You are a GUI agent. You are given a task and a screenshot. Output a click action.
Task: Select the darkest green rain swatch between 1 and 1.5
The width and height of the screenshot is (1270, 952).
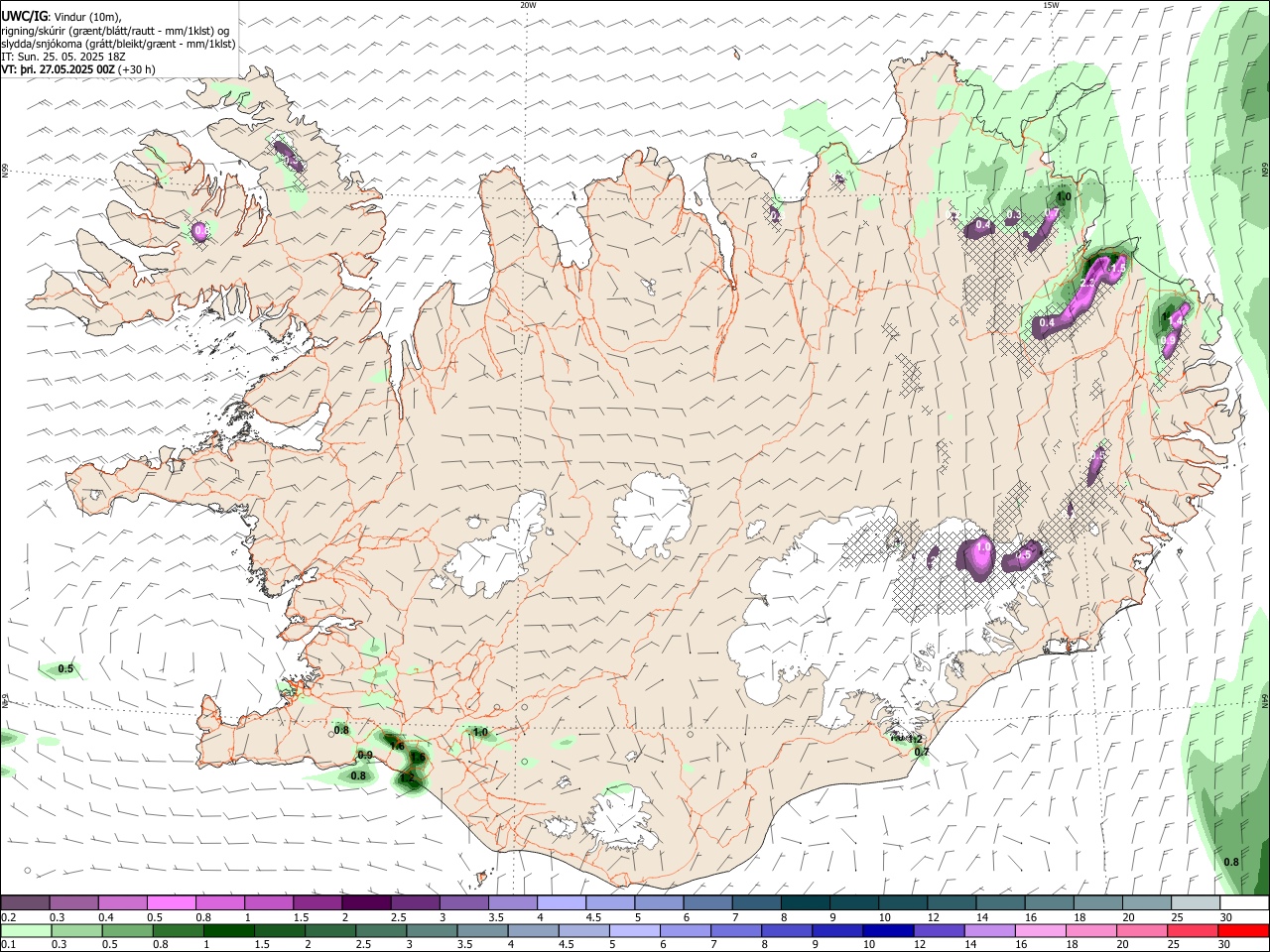[228, 930]
